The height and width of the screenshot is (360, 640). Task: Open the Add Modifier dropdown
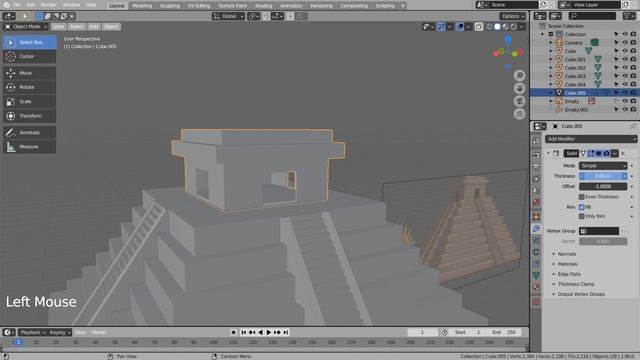(591, 139)
